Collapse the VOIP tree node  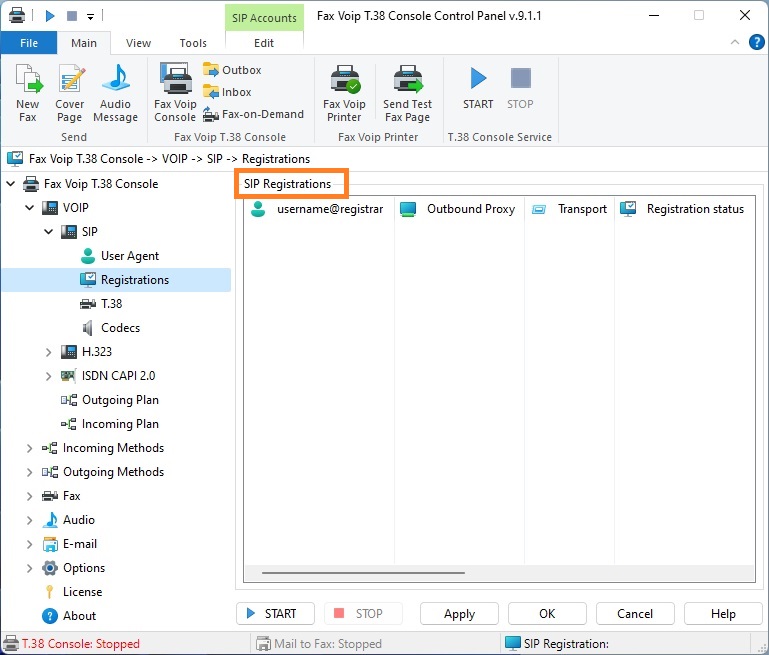pyautogui.click(x=29, y=208)
